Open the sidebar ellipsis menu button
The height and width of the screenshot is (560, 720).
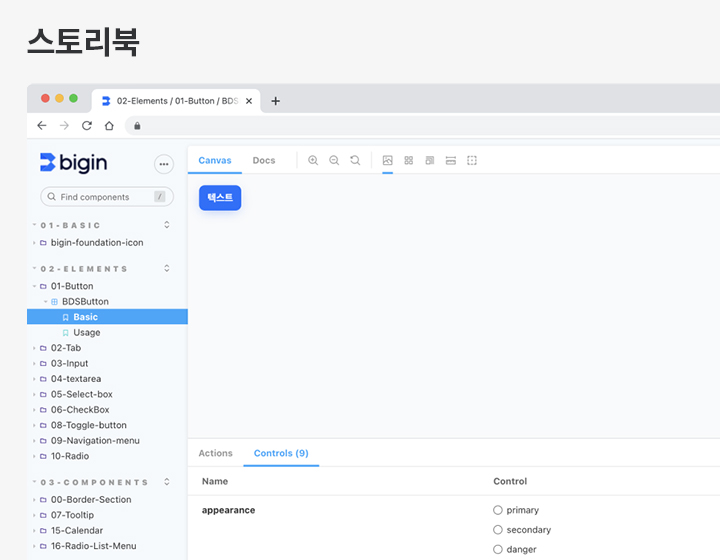[x=164, y=164]
